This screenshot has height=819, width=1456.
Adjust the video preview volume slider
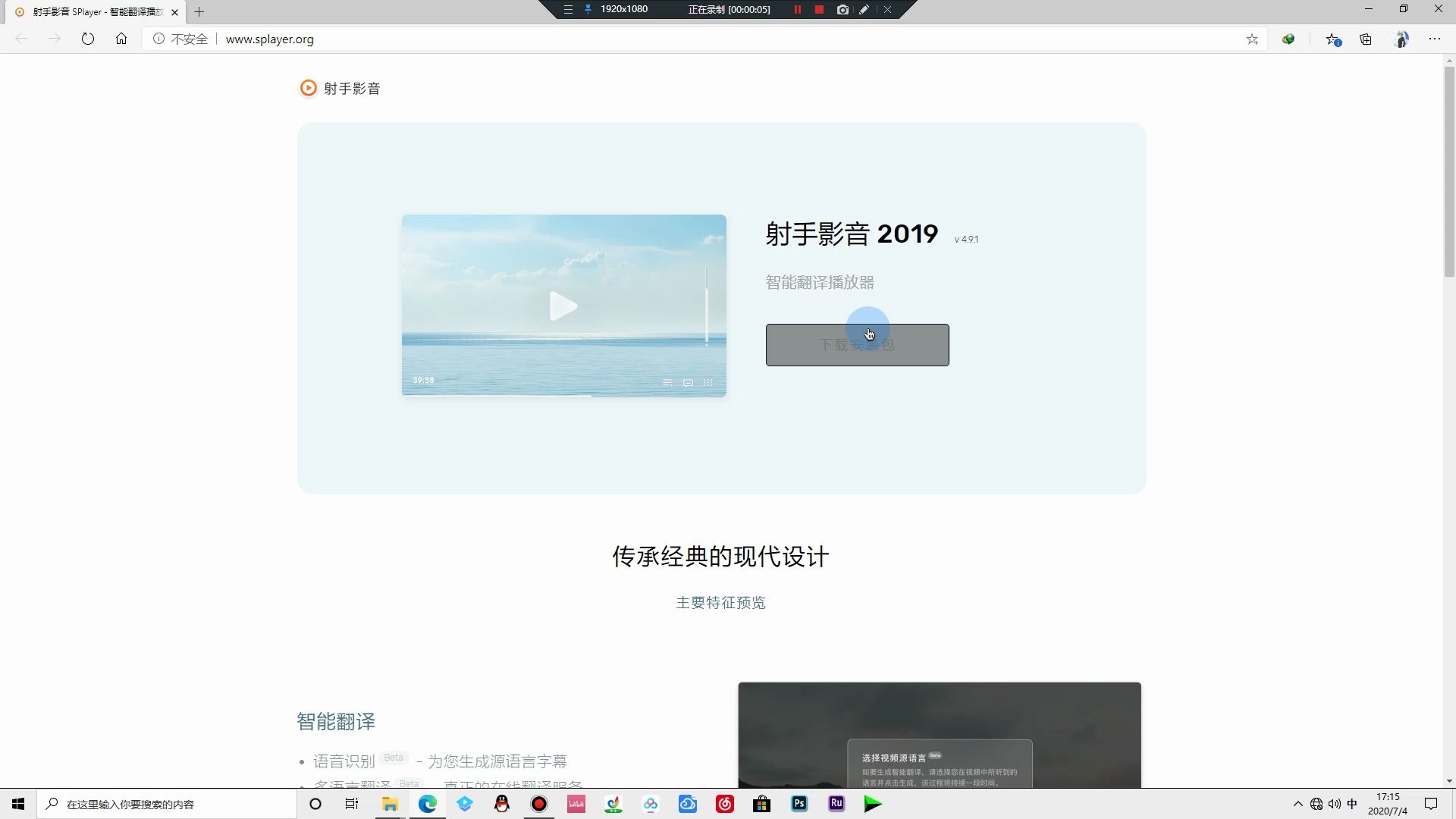pyautogui.click(x=706, y=305)
